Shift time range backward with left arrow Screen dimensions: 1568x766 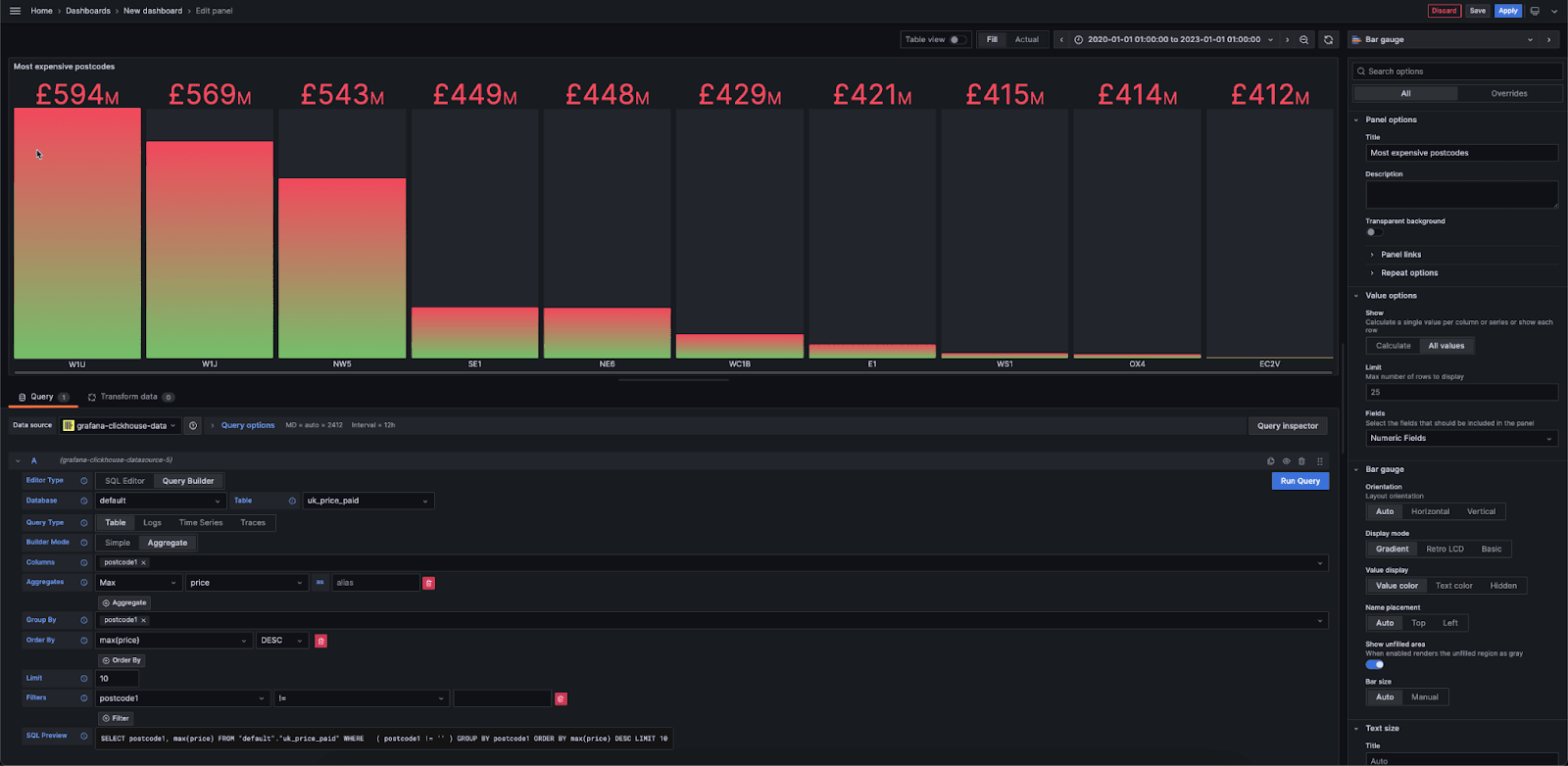[x=1061, y=40]
